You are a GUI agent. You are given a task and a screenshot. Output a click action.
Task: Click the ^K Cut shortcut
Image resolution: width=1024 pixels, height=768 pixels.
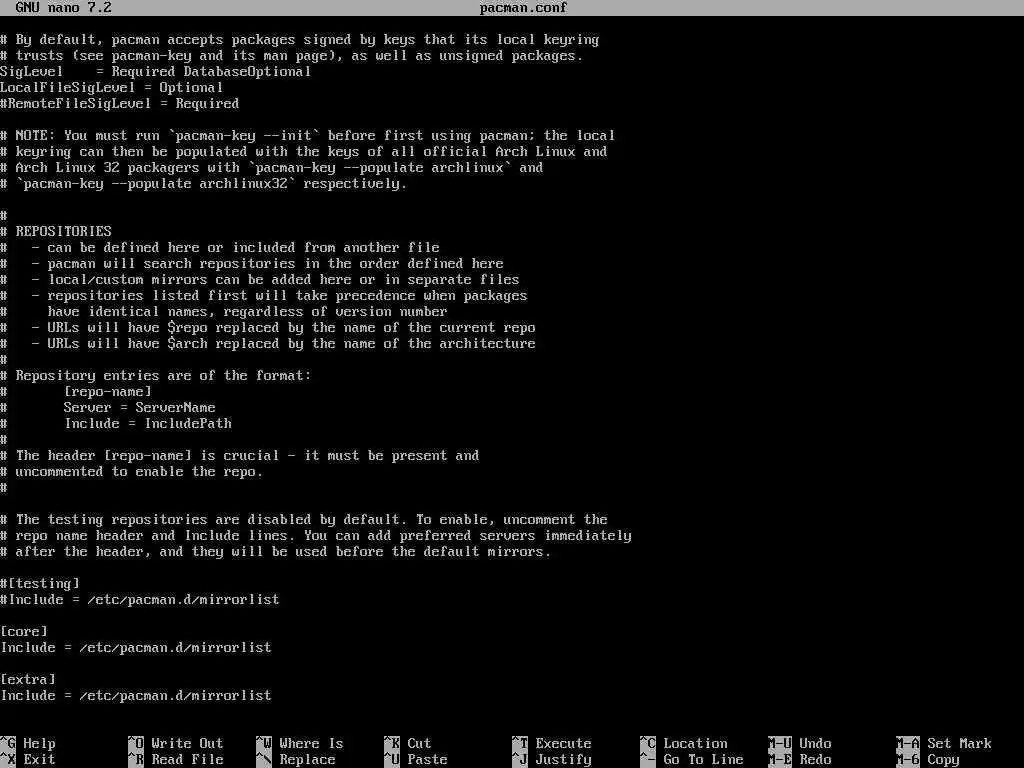[408, 743]
